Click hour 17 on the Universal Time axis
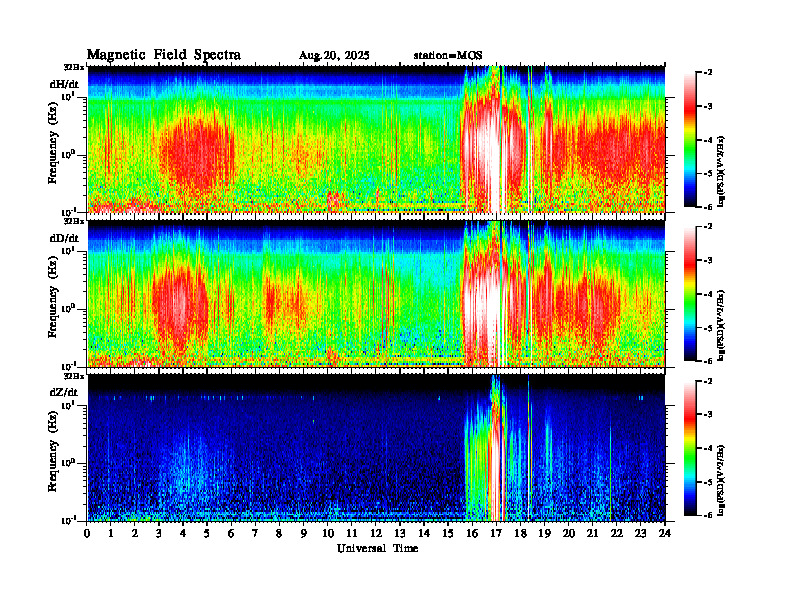 [x=496, y=534]
